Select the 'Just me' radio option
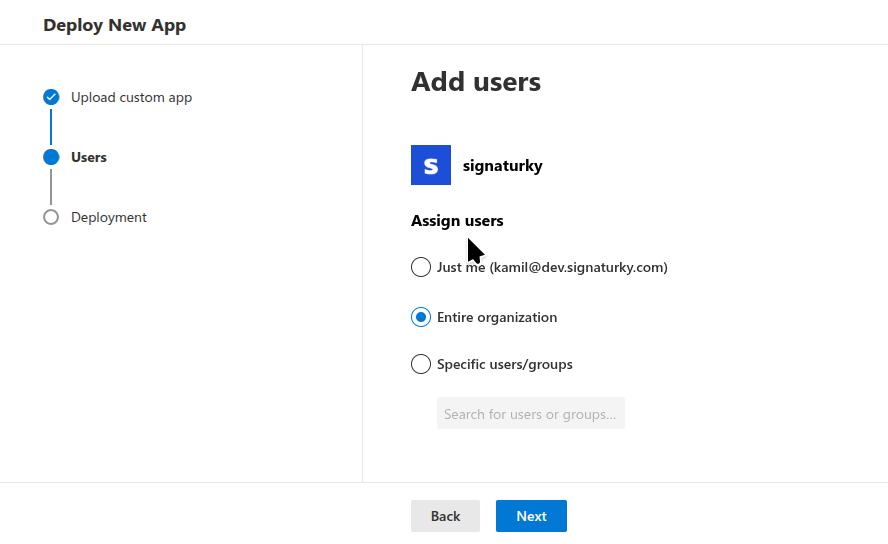 pos(421,267)
